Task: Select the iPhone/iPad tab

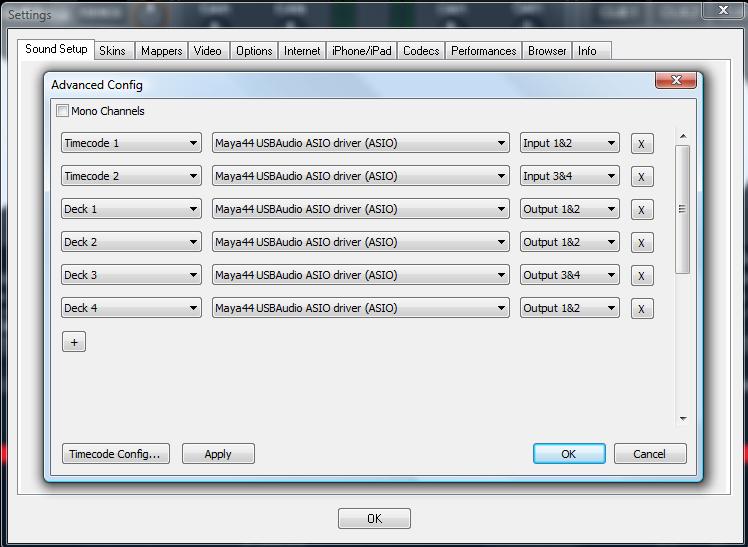Action: (x=361, y=51)
